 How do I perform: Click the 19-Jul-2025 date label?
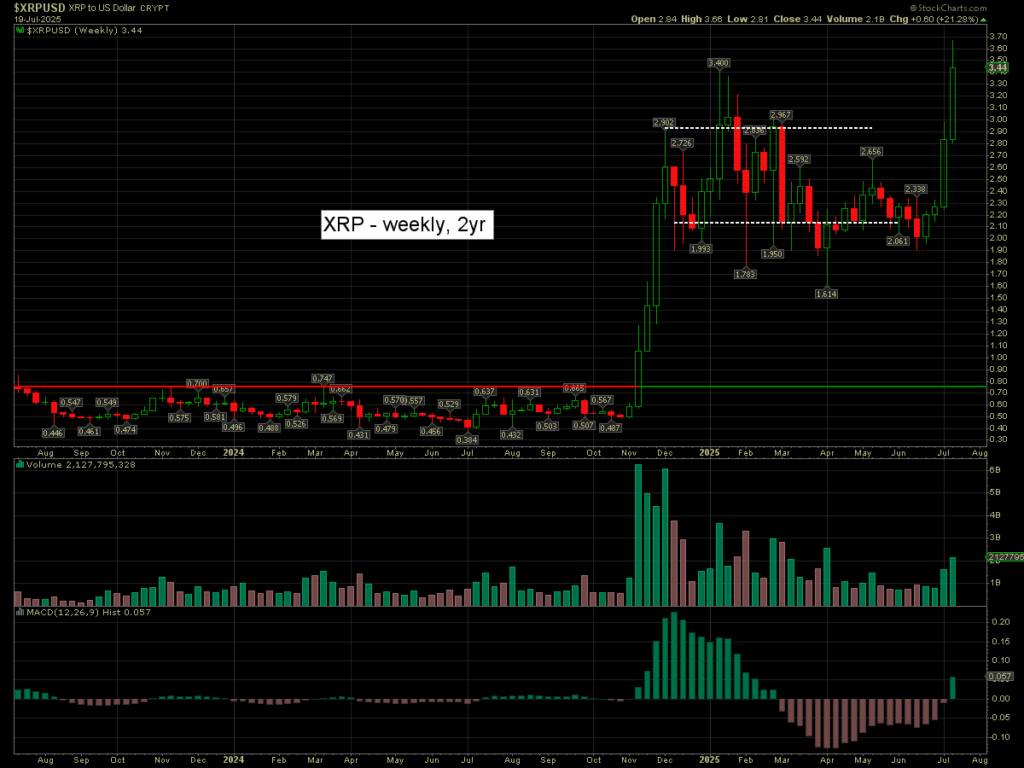[37, 19]
